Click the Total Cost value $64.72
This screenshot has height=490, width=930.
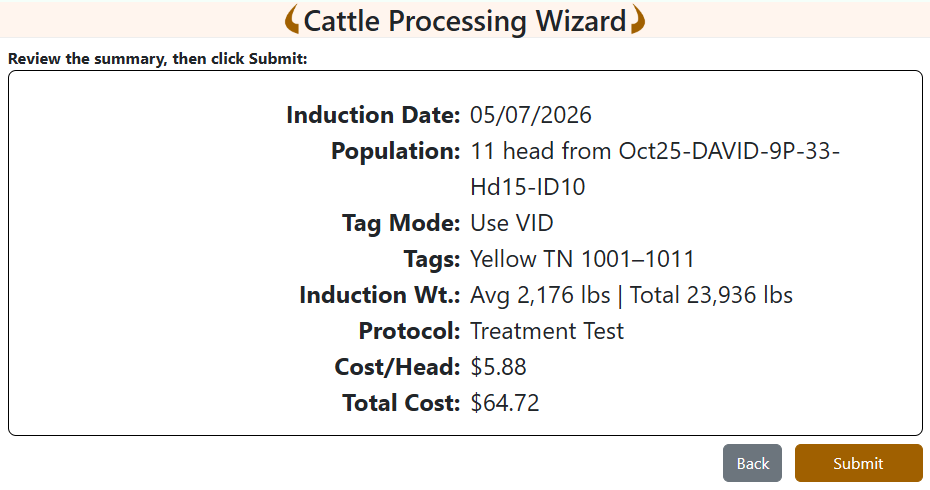pyautogui.click(x=505, y=403)
